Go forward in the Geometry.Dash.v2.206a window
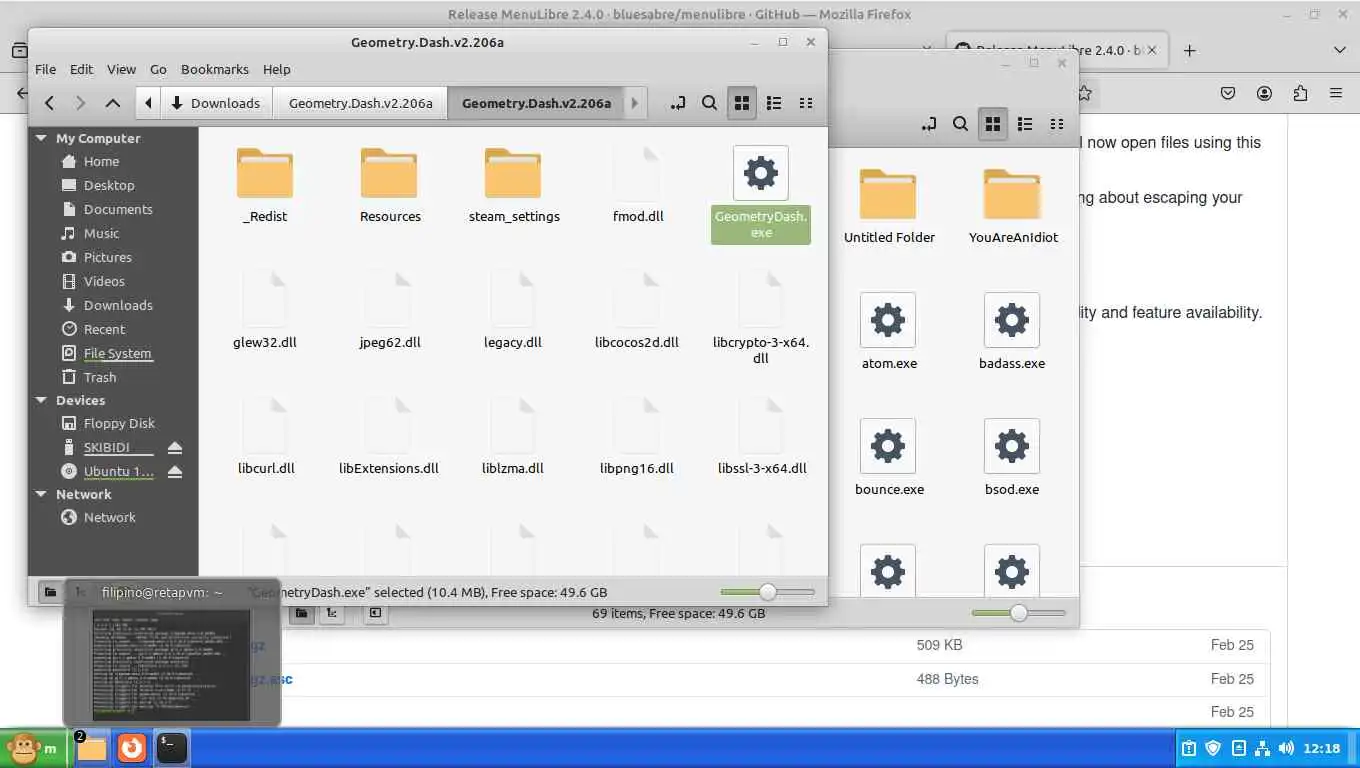 tap(81, 103)
